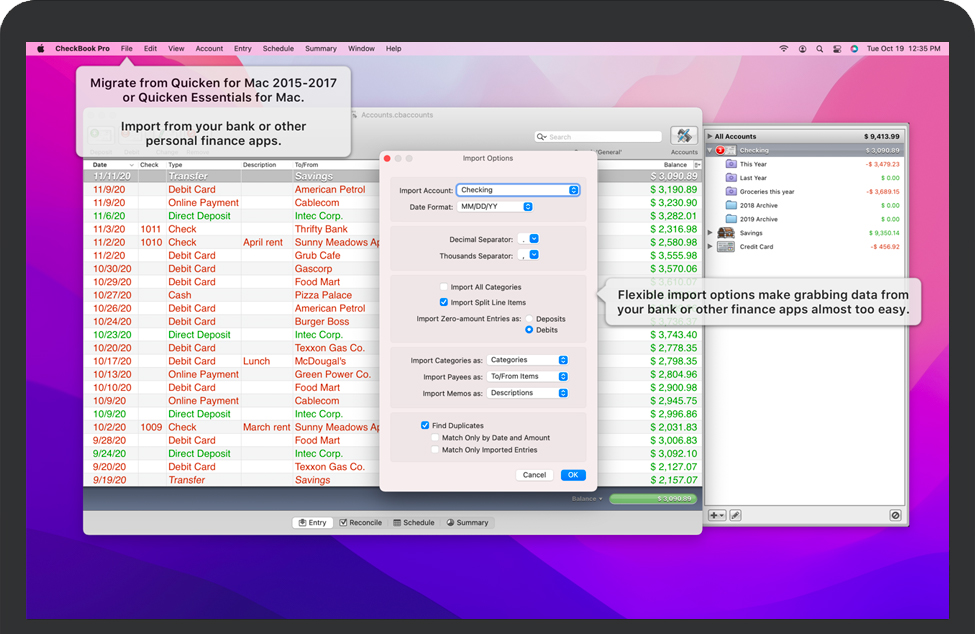Click the delete account icon in accounts panel
This screenshot has height=634, width=975.
point(895,515)
